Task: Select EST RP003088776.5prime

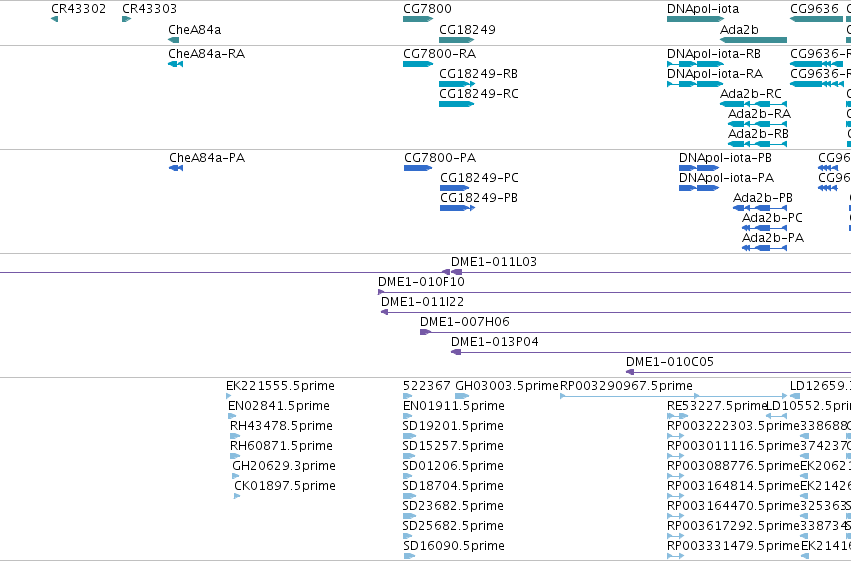Action: (x=675, y=476)
